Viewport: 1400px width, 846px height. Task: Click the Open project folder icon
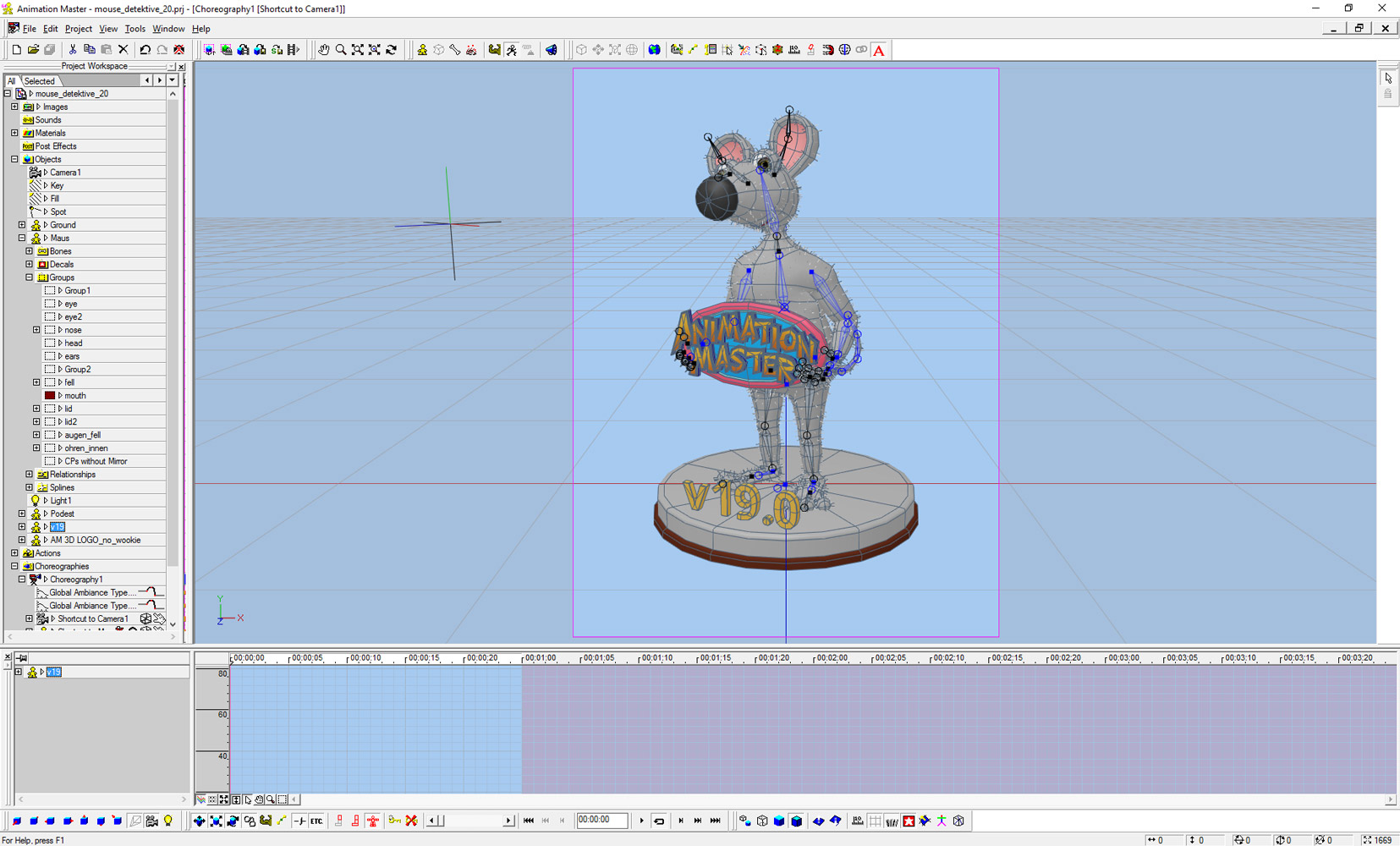[33, 50]
